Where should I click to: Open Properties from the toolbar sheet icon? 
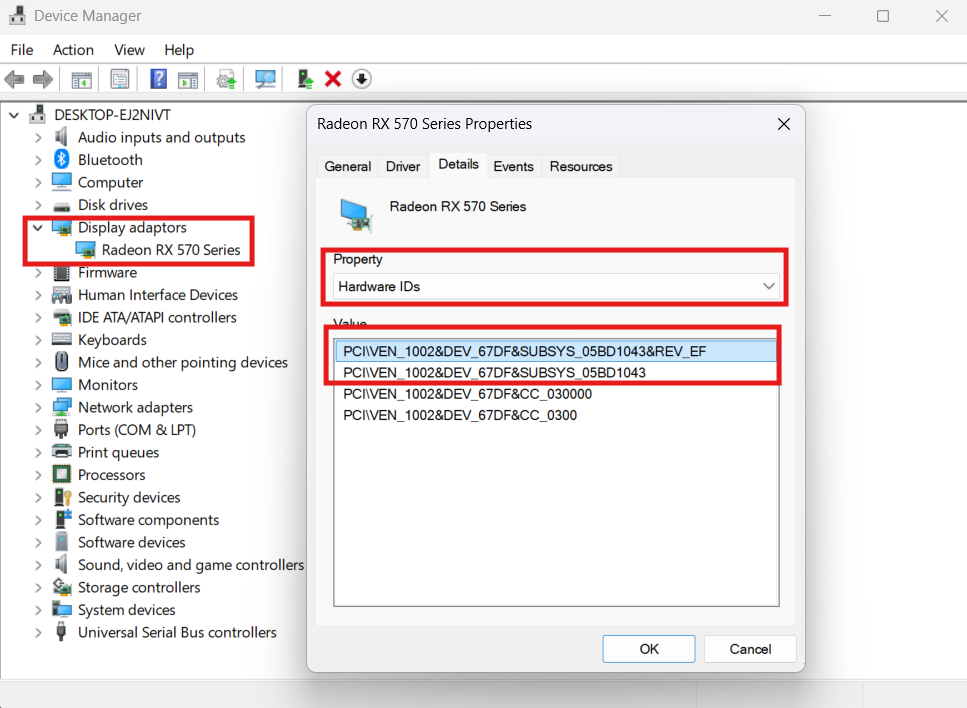[120, 79]
